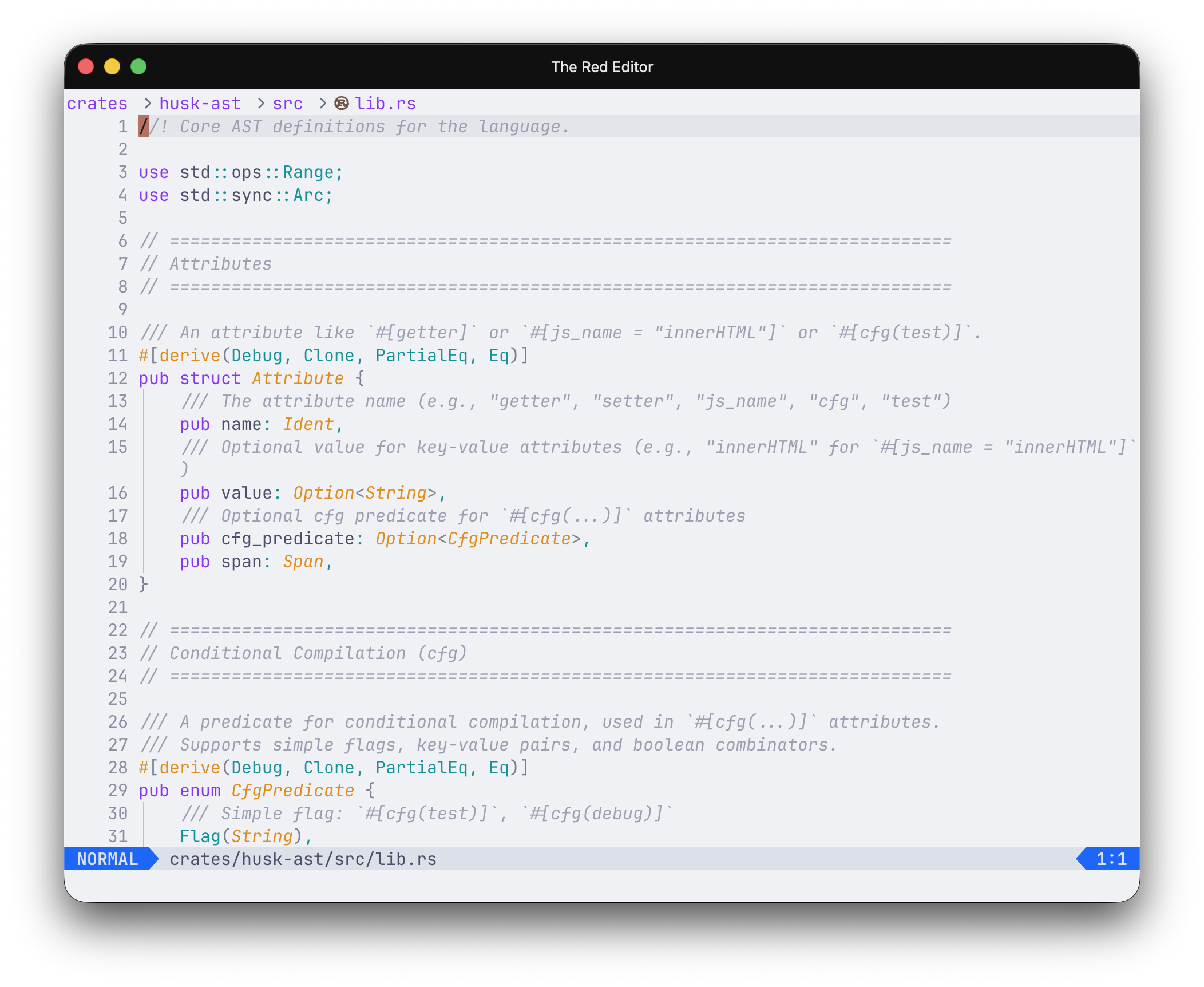This screenshot has height=987, width=1204.
Task: Click line number 12 in the gutter
Action: coord(118,378)
